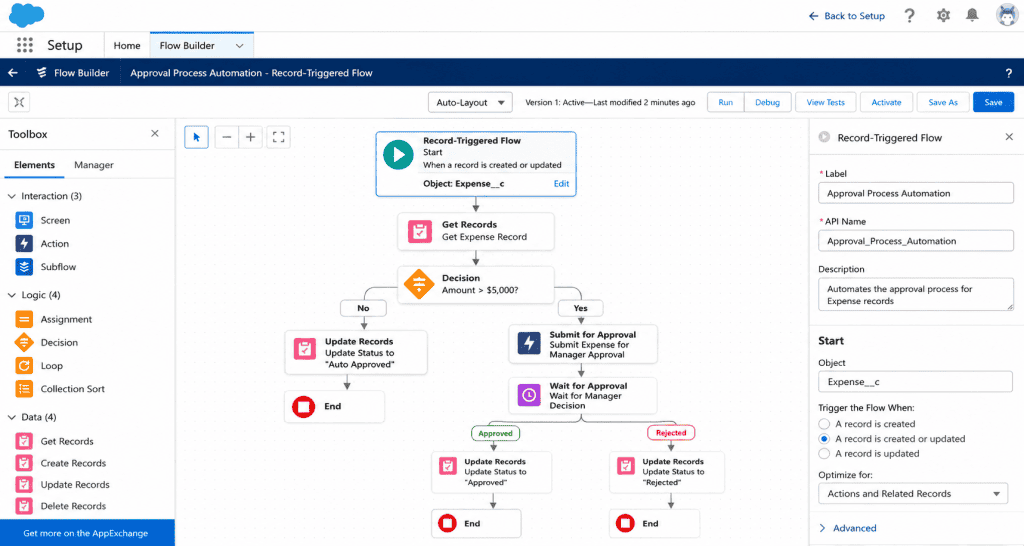
Task: Select the Collection Sort icon in Toolbox
Action: click(x=24, y=389)
